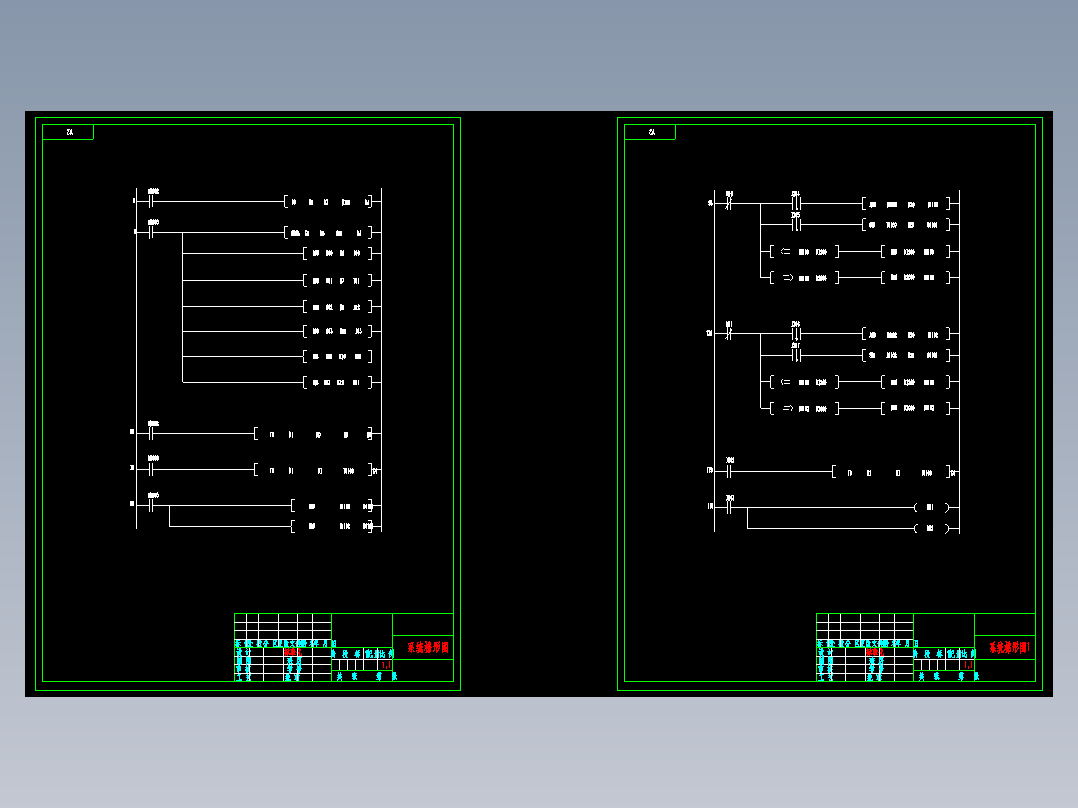Click the sheet-size tag box atop left sheet
Viewport: 1078px width, 808px height.
[x=68, y=132]
